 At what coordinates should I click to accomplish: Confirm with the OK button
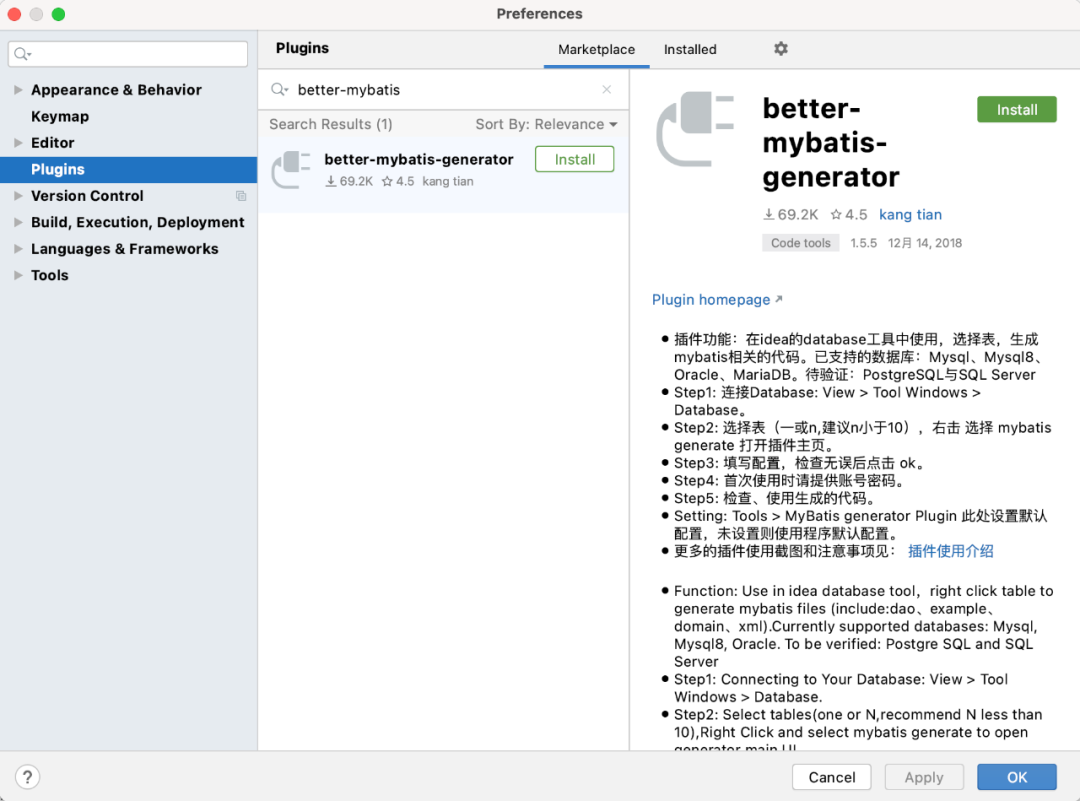[1017, 778]
